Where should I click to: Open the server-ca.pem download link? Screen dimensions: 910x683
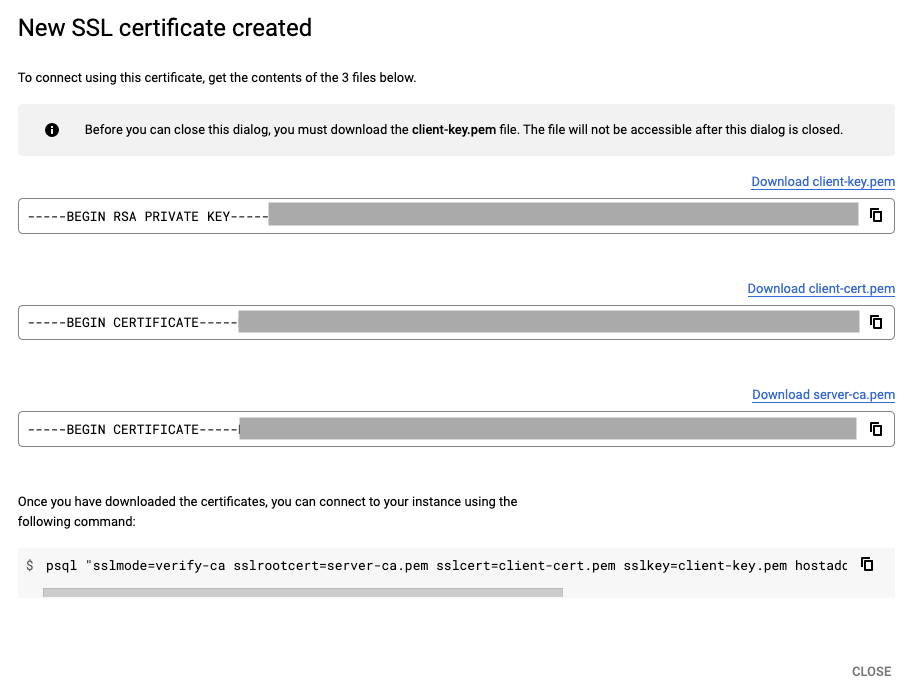823,394
